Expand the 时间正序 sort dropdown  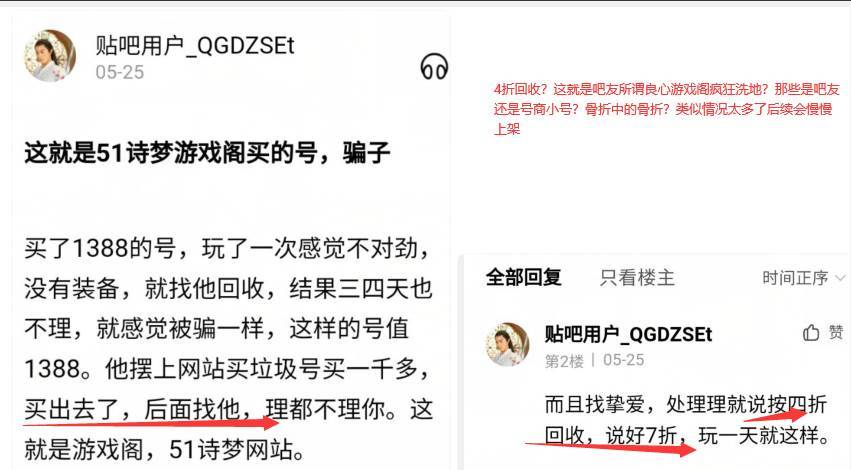[804, 278]
